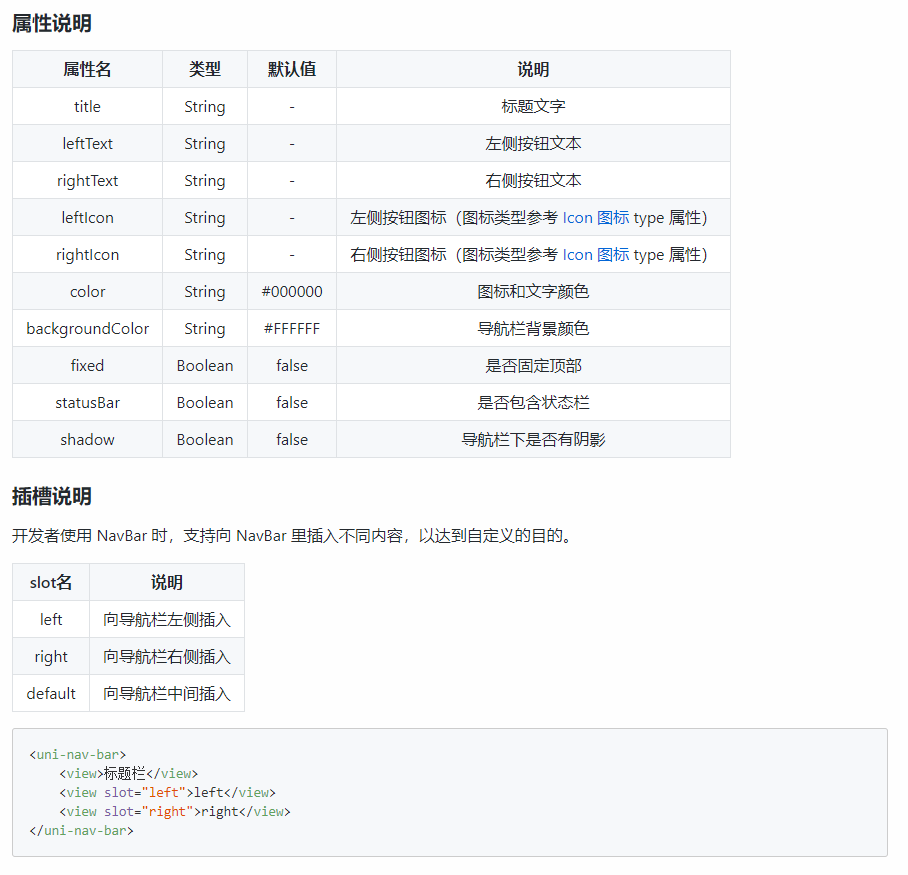Image resolution: width=908 pixels, height=875 pixels.
Task: Click the leftText property cell
Action: (87, 143)
